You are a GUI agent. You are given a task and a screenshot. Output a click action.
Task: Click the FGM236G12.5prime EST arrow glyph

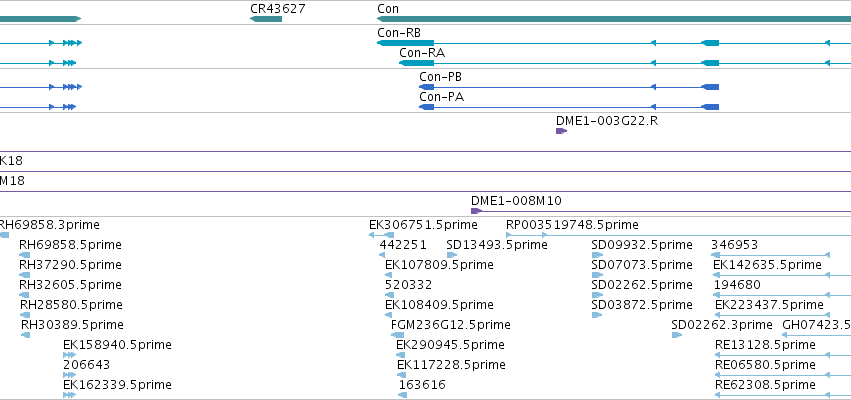(397, 335)
